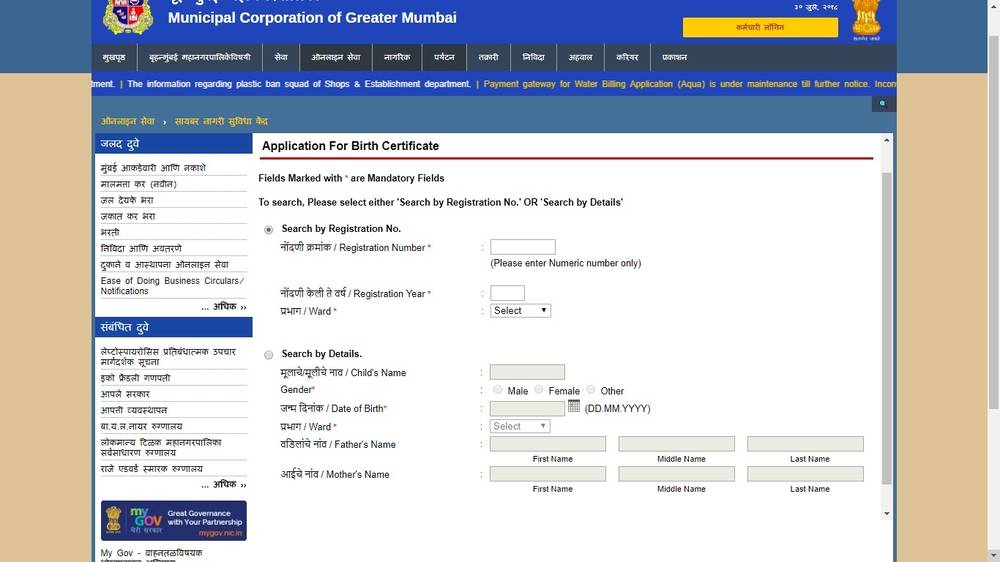
Task: Choose the Male gender option
Action: (x=497, y=389)
